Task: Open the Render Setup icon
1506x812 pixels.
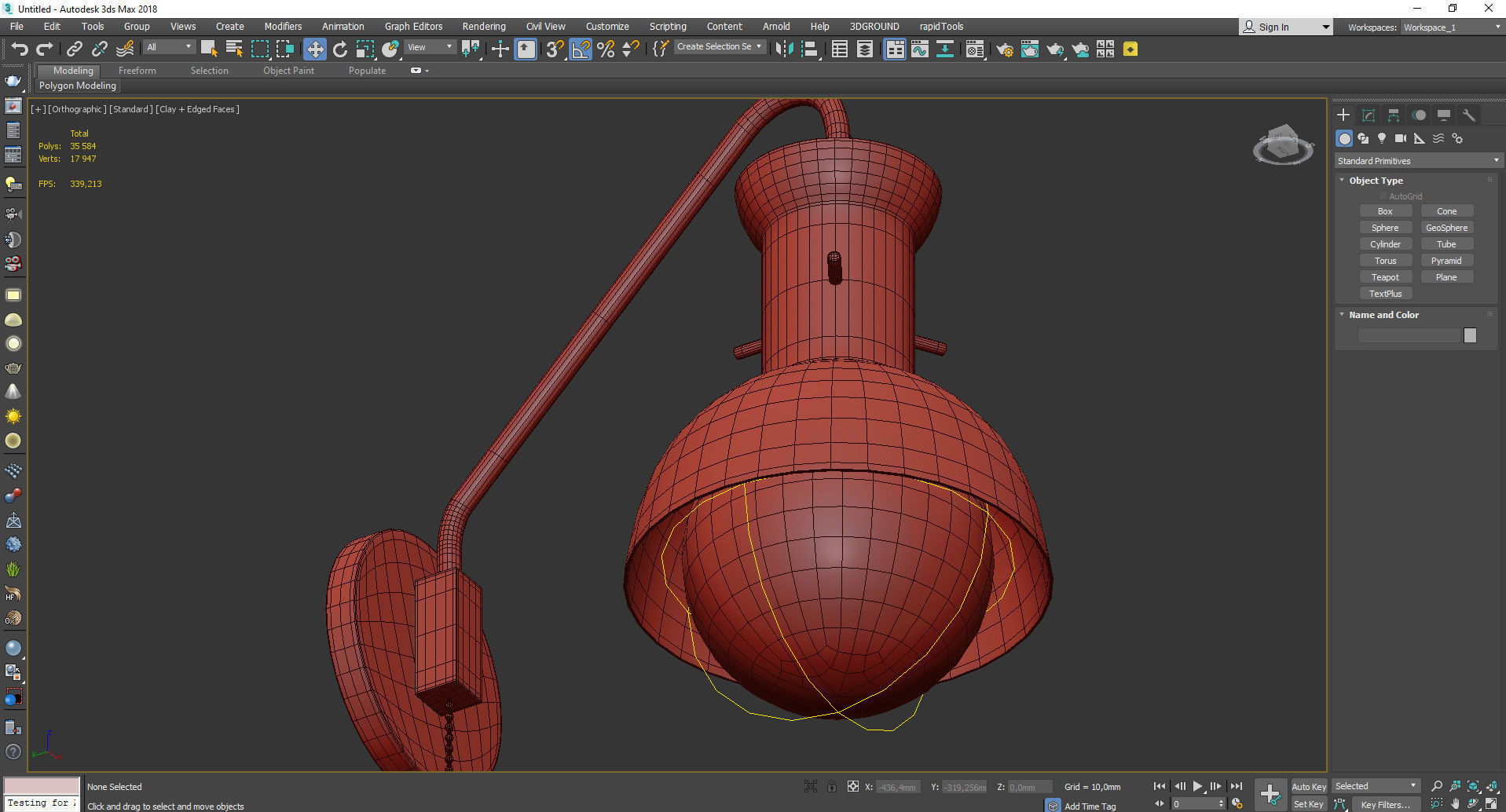Action: (x=1005, y=49)
